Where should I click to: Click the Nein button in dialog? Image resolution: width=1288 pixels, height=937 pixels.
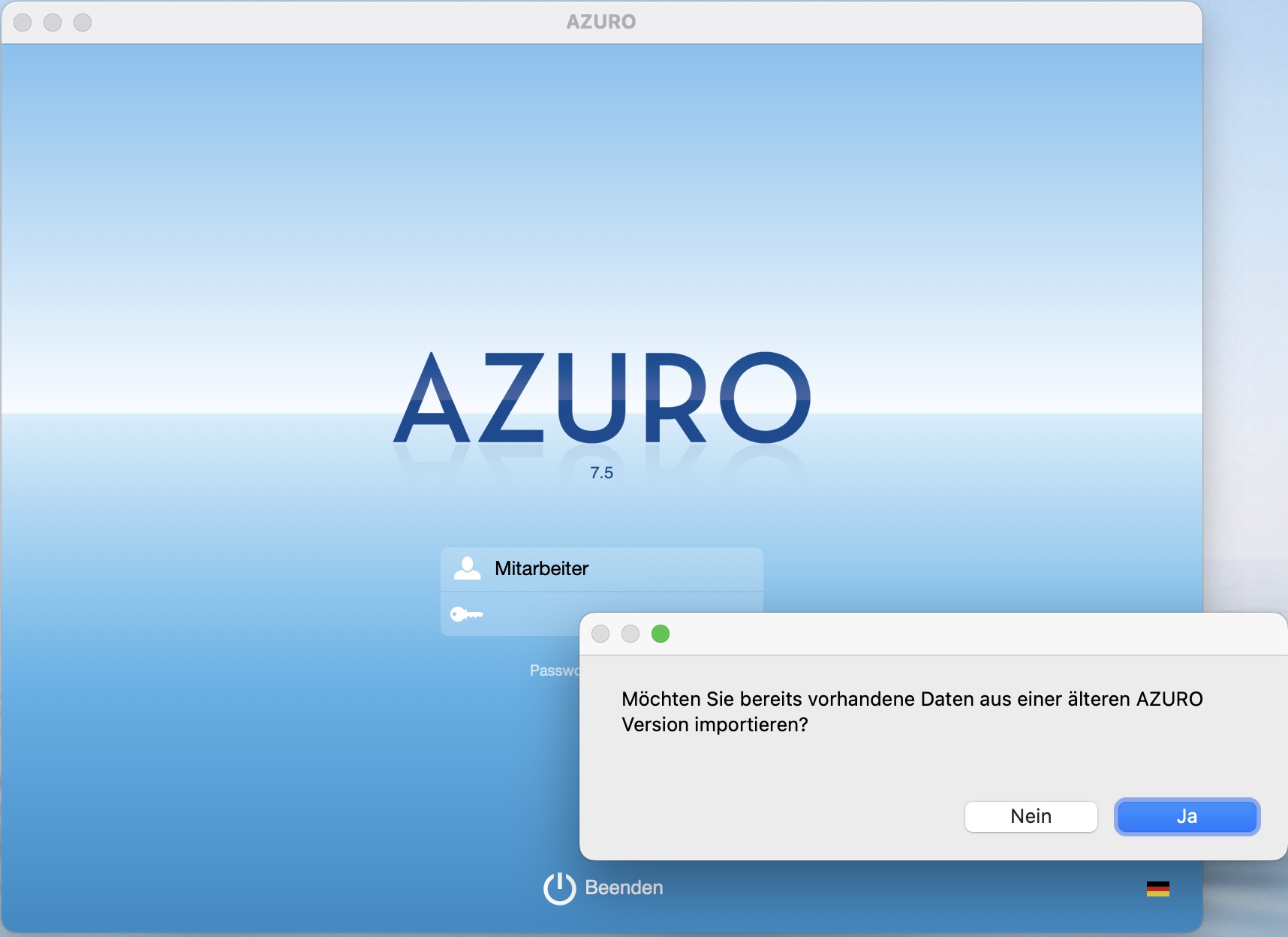[1031, 816]
